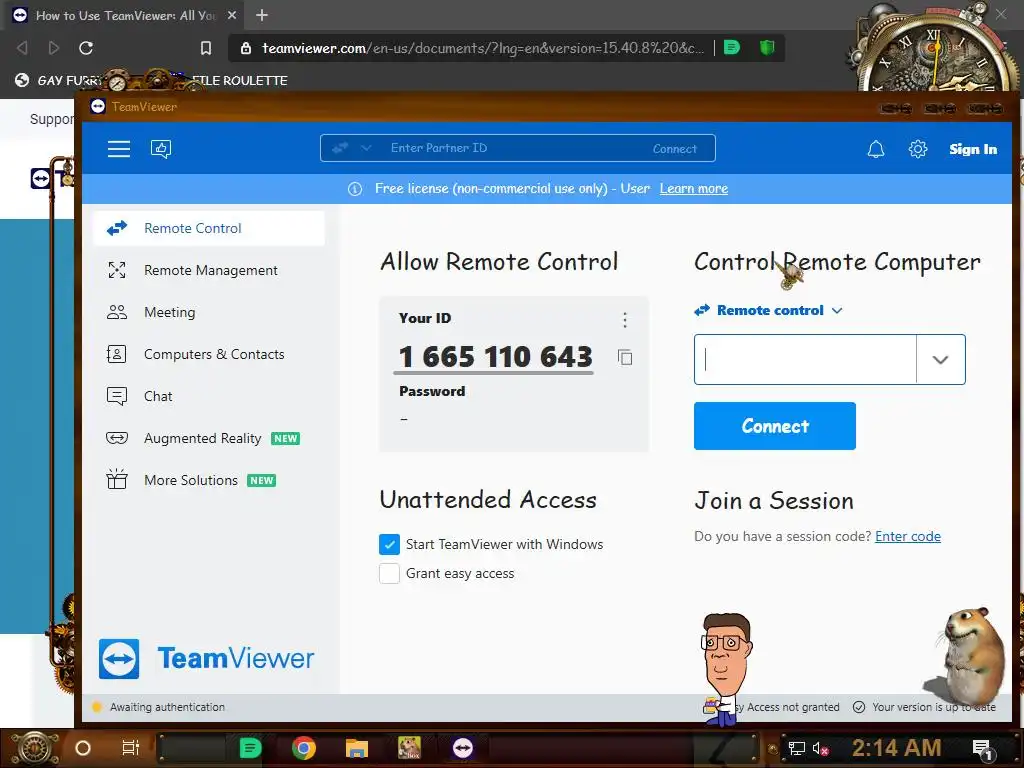This screenshot has width=1024, height=768.
Task: Open Chrome from the taskbar
Action: tap(304, 748)
